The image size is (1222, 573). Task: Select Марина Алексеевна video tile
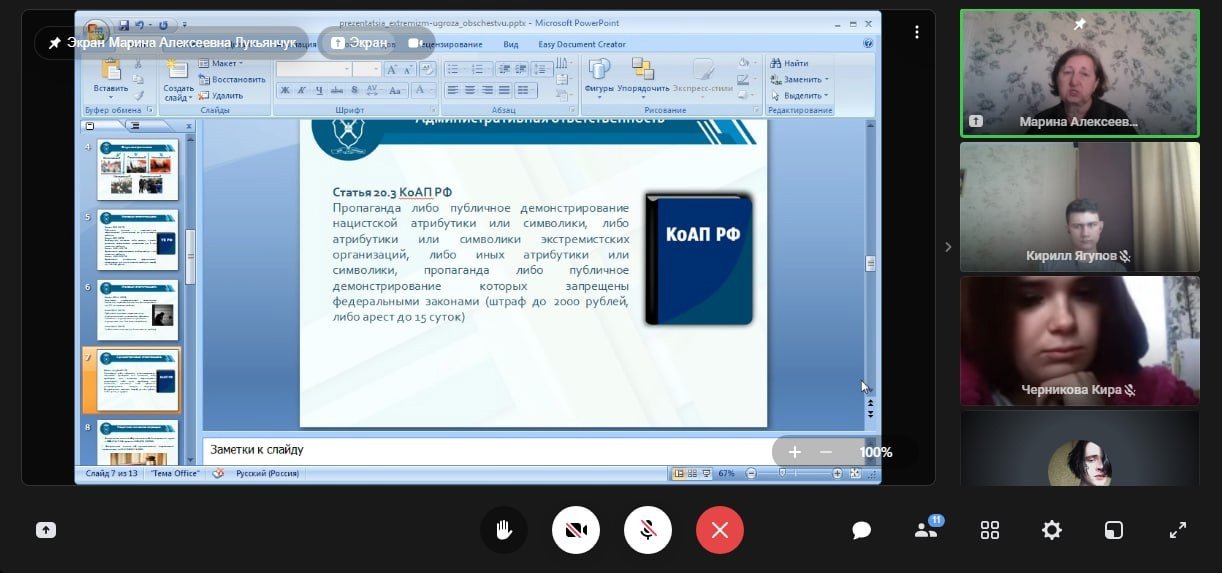tap(1079, 73)
